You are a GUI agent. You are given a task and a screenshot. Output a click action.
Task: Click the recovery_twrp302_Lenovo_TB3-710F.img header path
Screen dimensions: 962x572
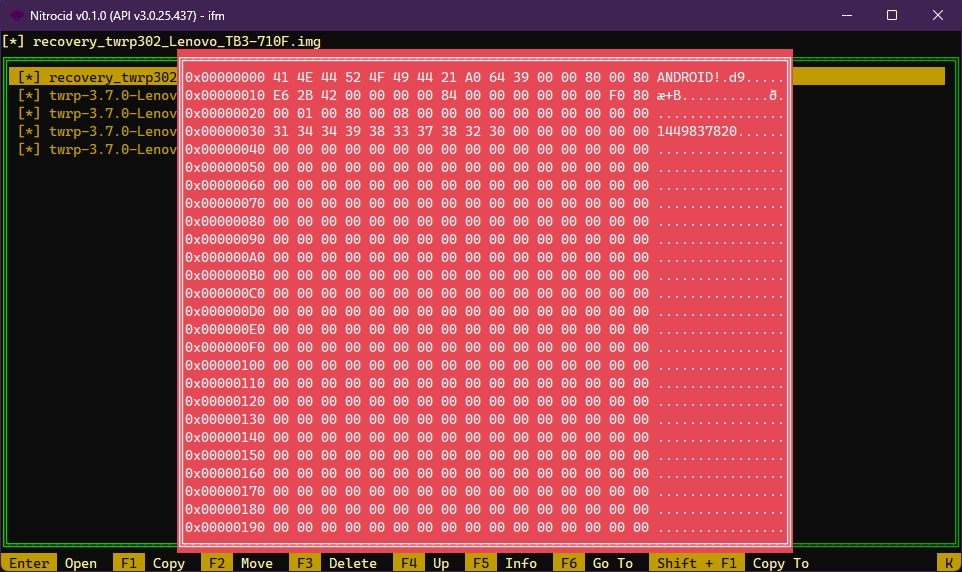(x=176, y=41)
